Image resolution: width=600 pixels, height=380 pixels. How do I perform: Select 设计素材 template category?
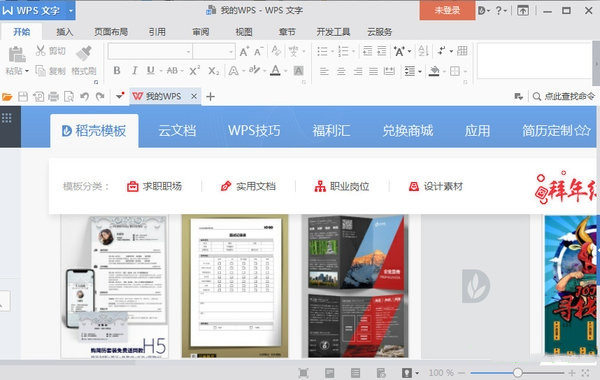click(x=435, y=186)
